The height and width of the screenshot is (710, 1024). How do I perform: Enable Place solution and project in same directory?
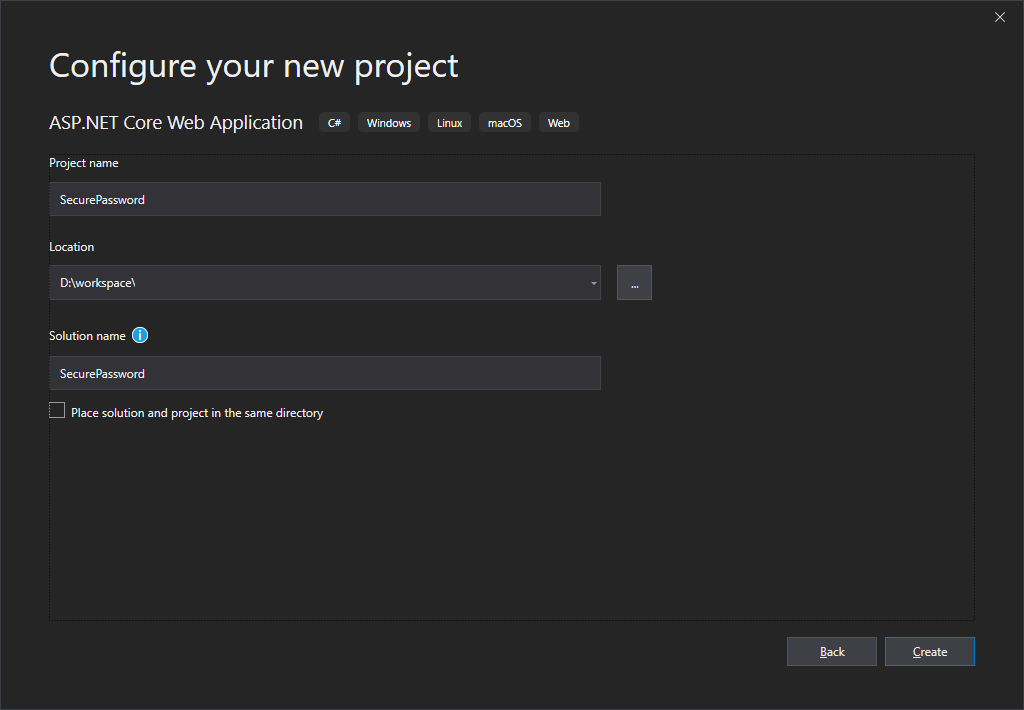pos(57,410)
